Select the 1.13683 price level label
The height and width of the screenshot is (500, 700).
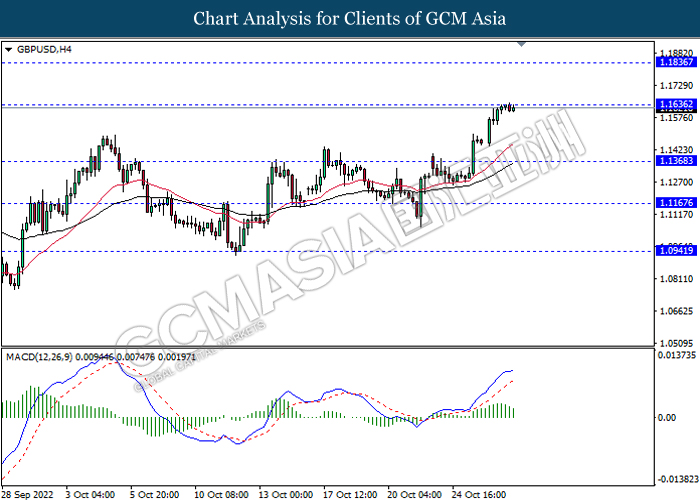pyautogui.click(x=676, y=161)
